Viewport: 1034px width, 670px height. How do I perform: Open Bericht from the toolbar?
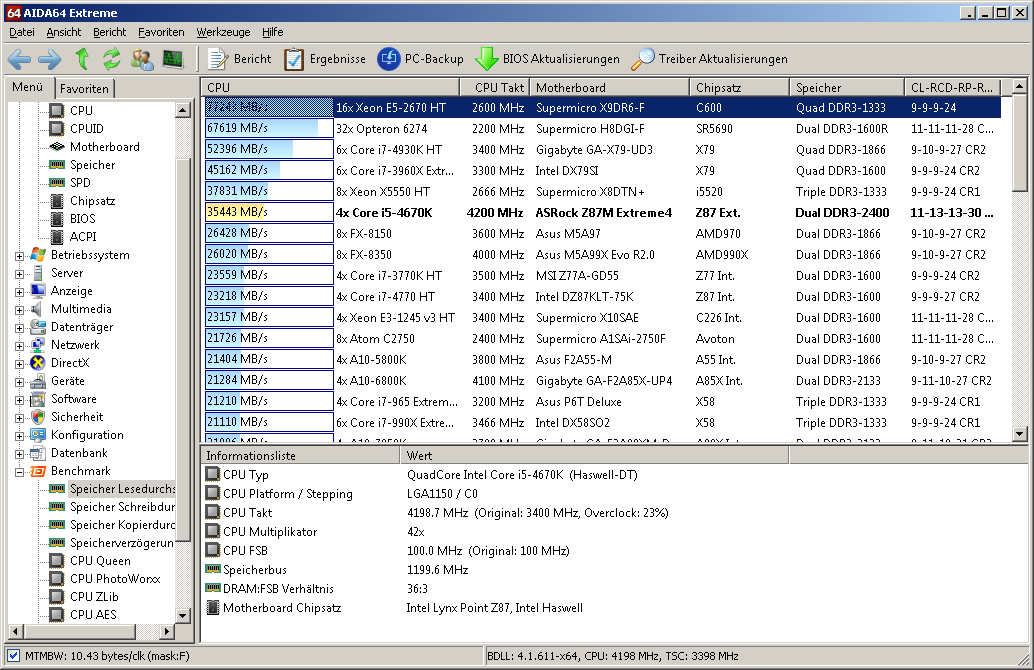pos(239,59)
